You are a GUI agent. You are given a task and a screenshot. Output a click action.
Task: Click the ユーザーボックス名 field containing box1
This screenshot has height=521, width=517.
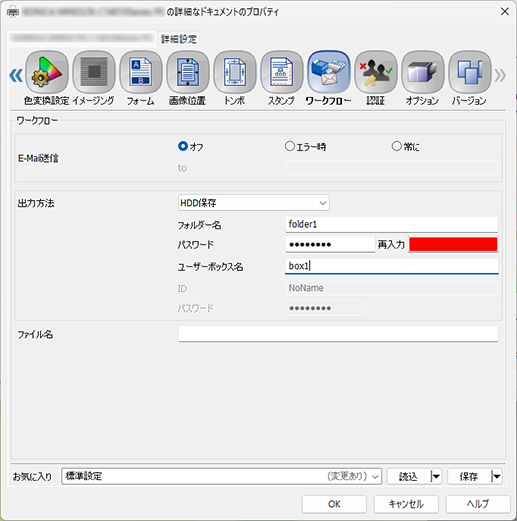[392, 266]
